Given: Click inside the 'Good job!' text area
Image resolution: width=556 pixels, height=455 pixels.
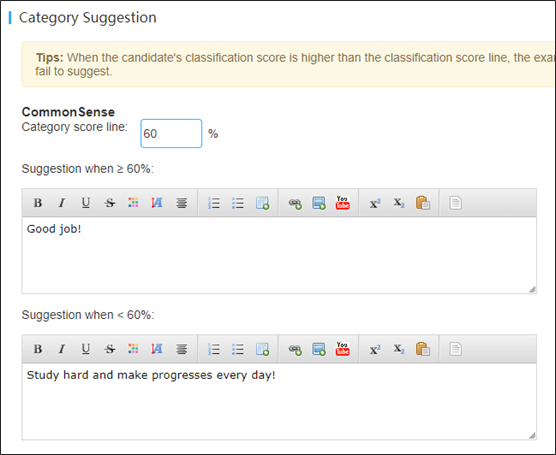Looking at the screenshot, I should [279, 255].
